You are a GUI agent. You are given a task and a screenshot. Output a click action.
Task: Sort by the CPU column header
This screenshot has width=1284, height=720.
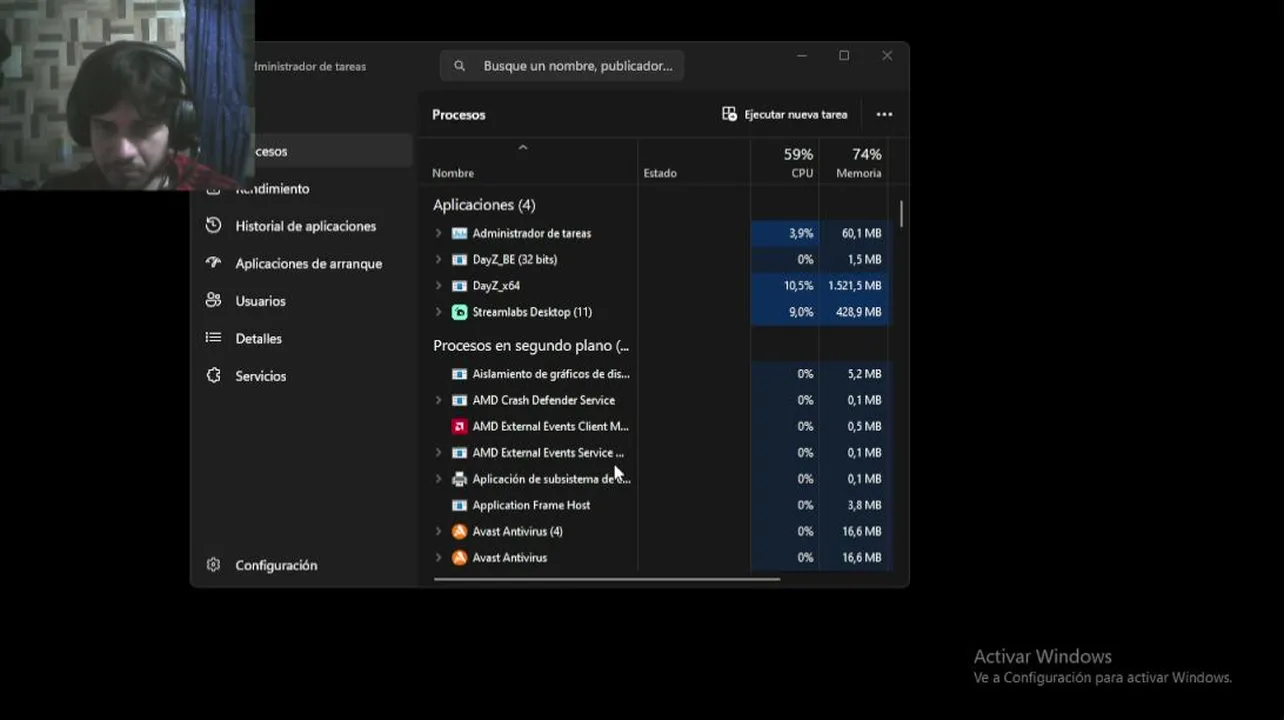785,163
